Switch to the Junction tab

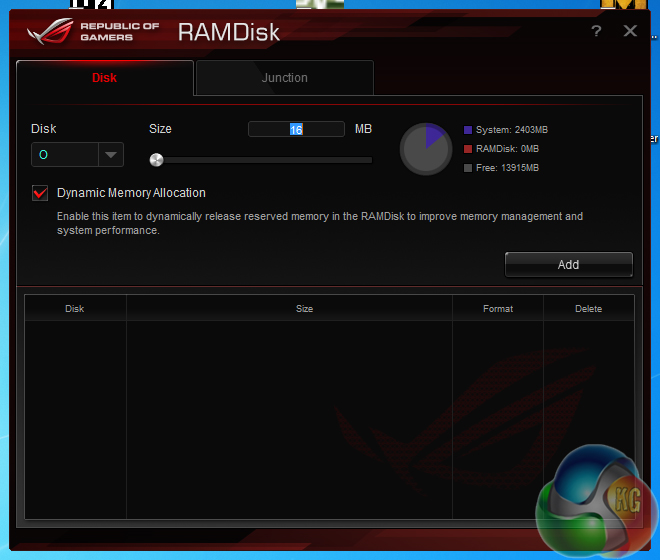click(x=285, y=78)
